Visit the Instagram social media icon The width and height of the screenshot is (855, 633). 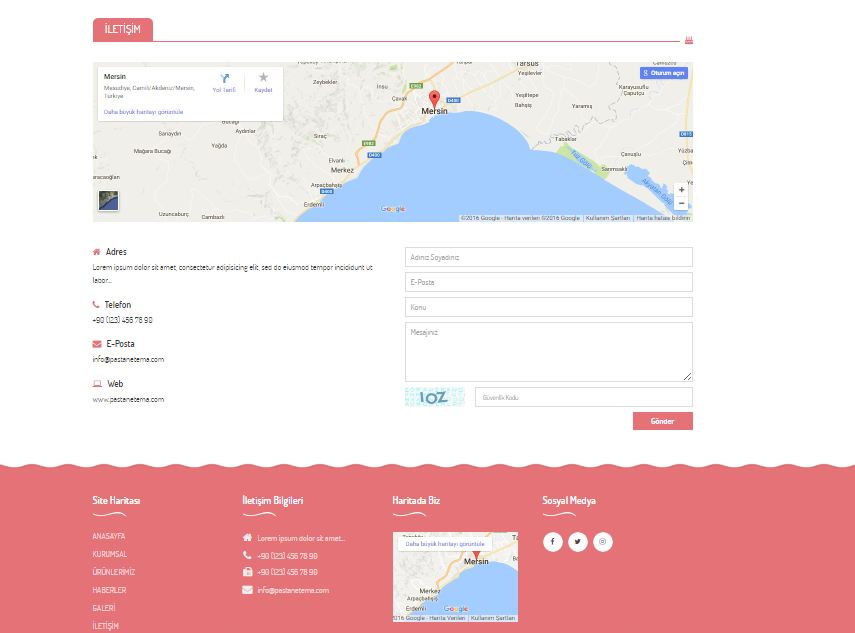click(603, 541)
